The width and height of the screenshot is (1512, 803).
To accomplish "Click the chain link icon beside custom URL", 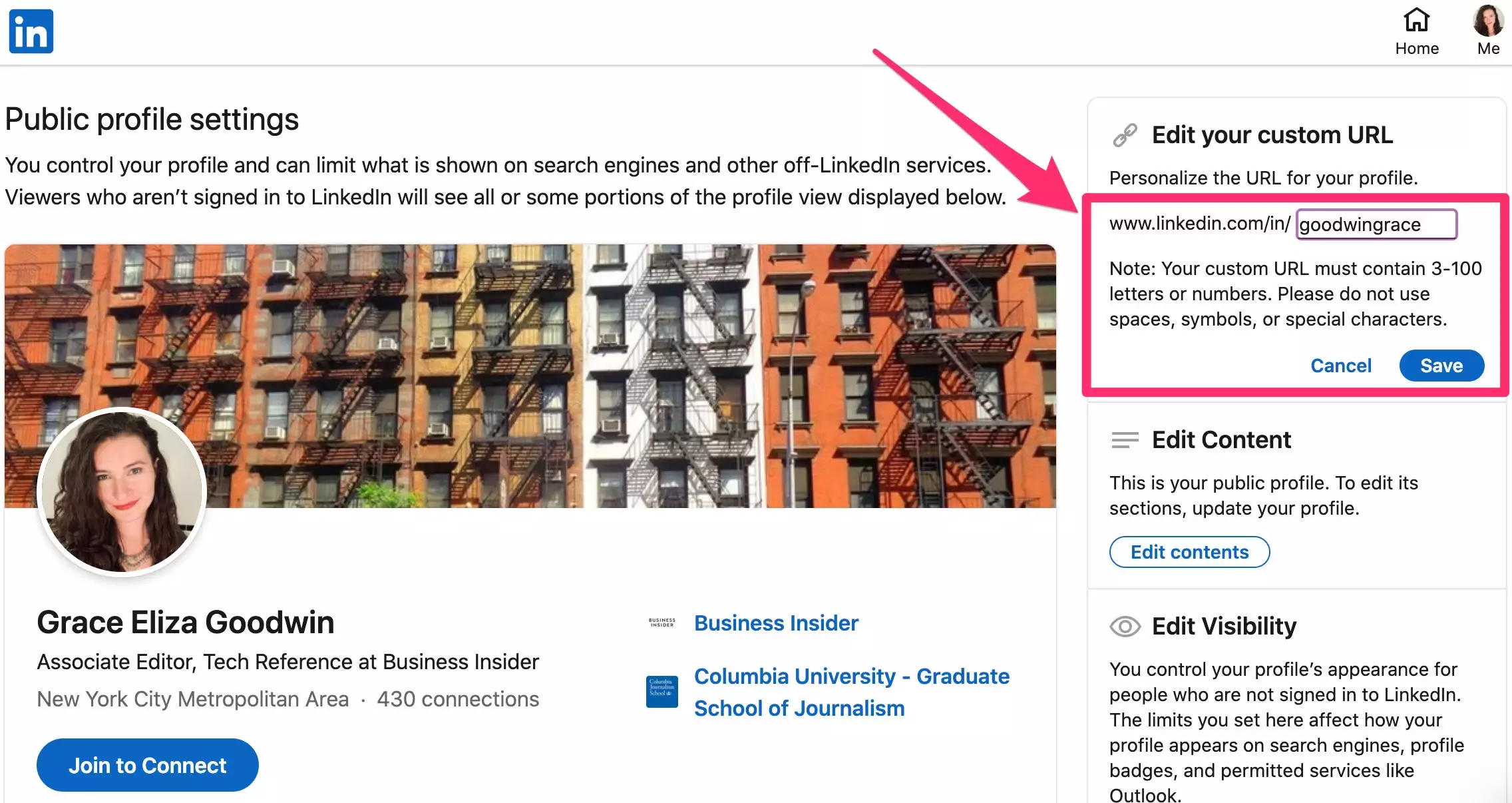I will coord(1125,135).
